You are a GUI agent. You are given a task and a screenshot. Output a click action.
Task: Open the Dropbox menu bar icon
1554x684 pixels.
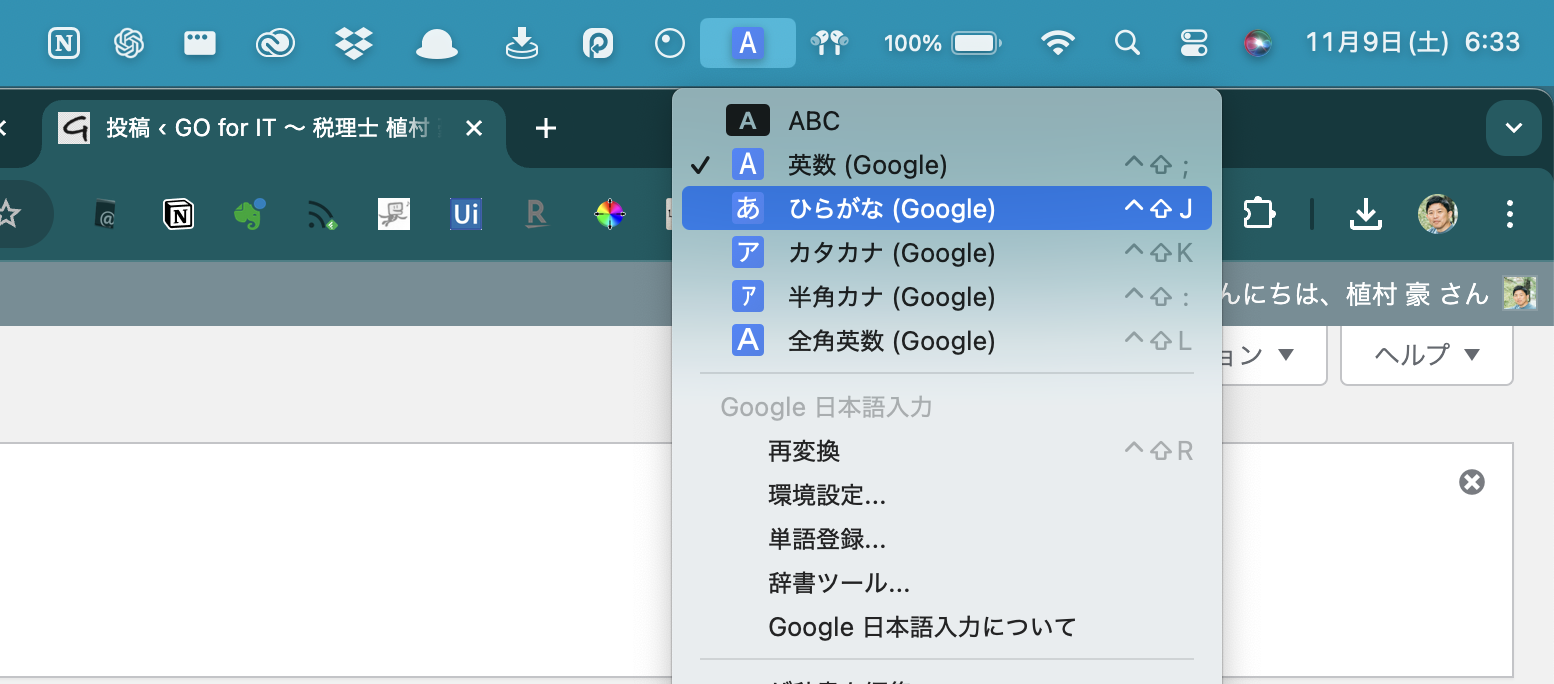(353, 43)
